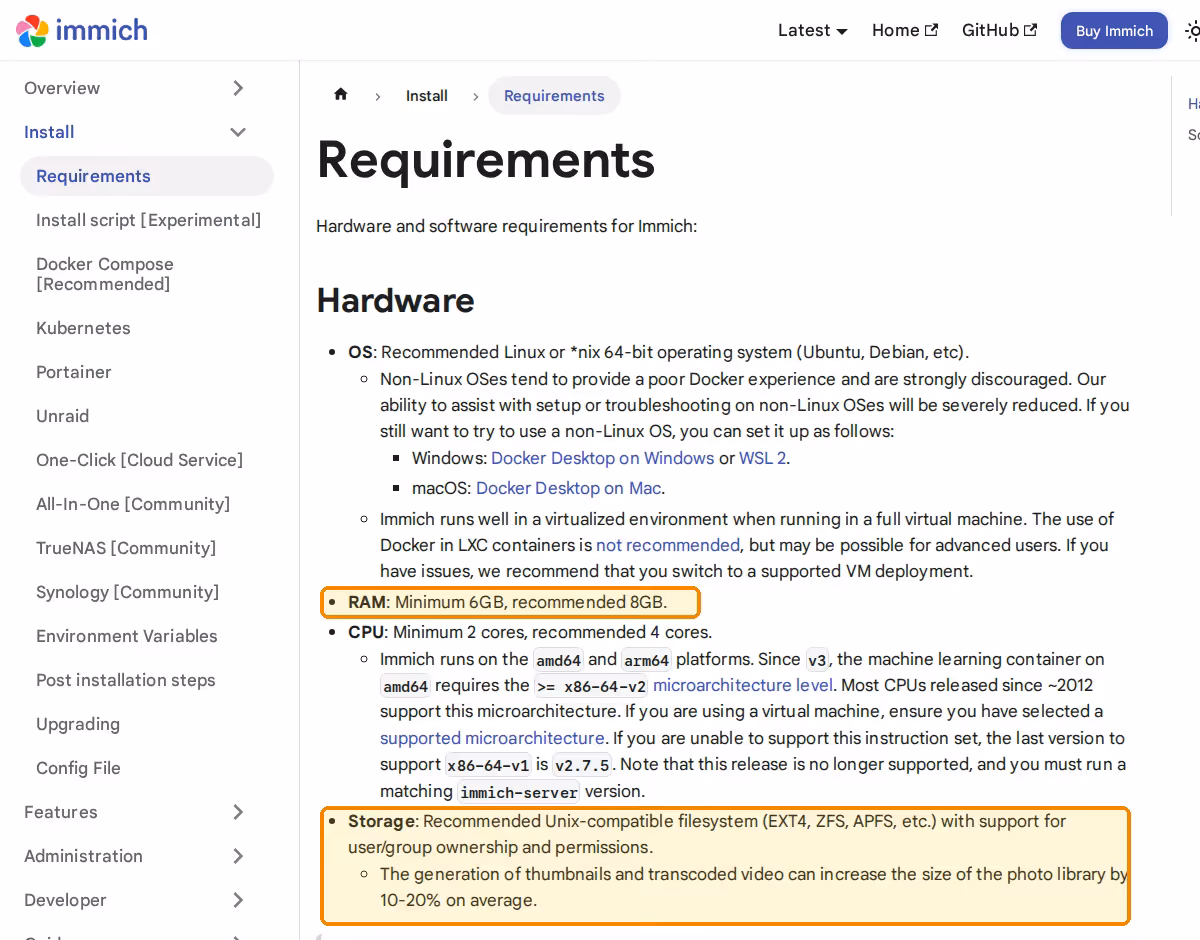
Task: Click the Requirements page title
Action: pyautogui.click(x=486, y=160)
